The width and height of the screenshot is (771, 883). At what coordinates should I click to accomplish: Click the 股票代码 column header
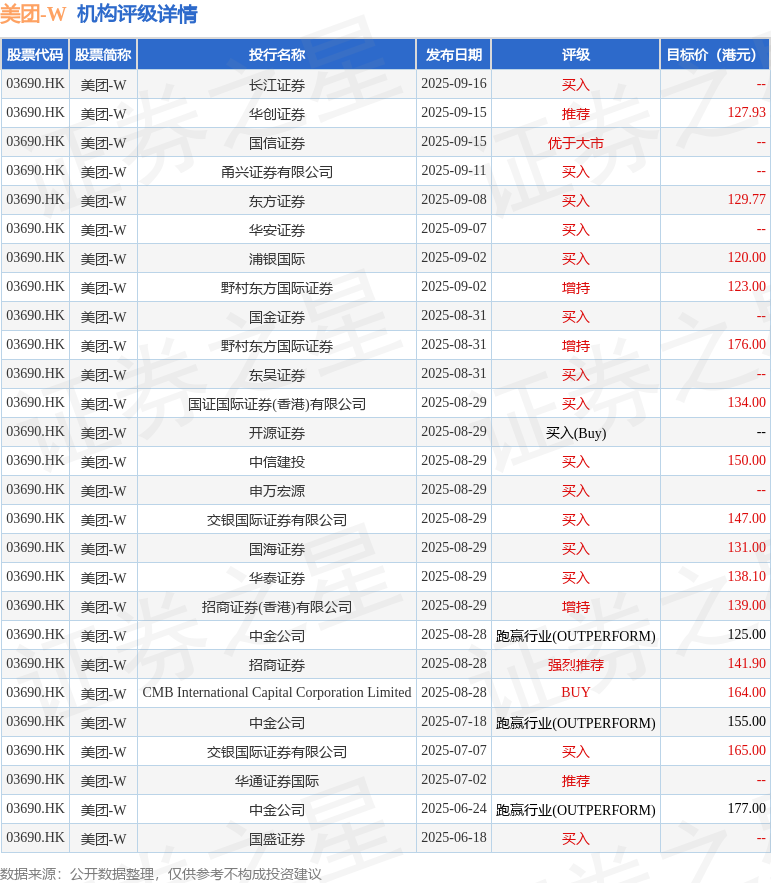[x=35, y=55]
